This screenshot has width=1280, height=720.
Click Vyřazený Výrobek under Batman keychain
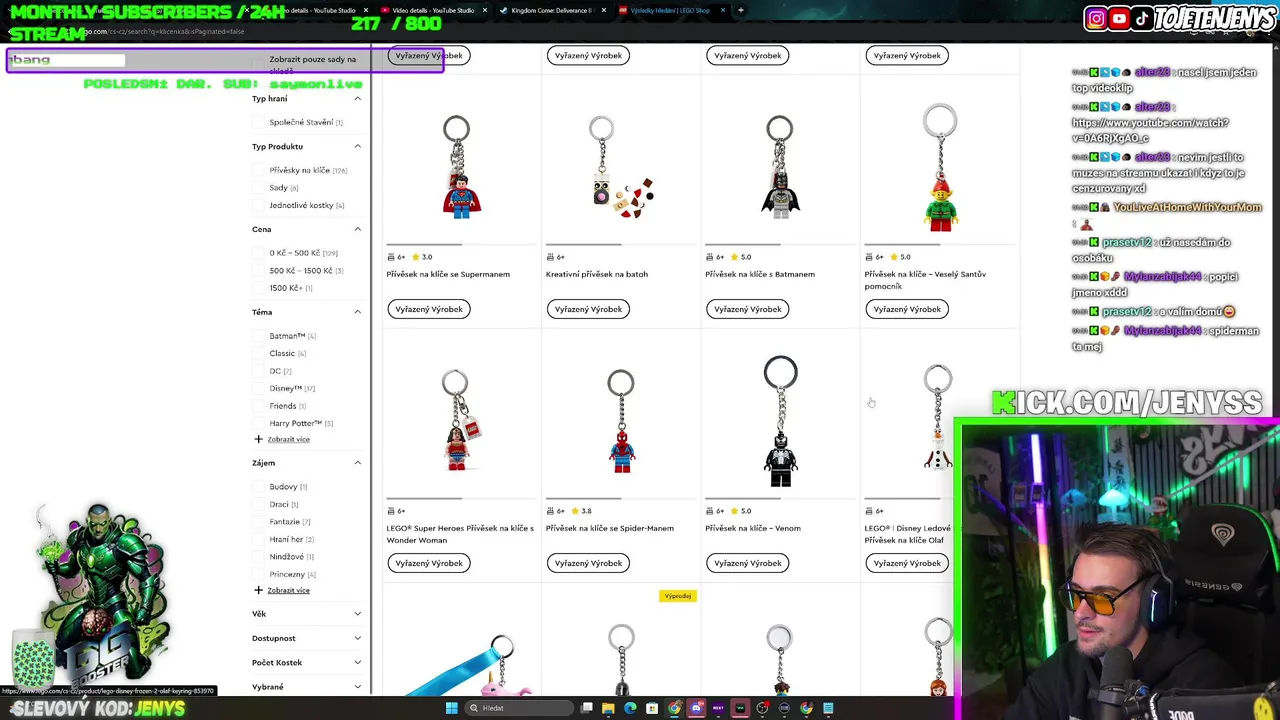click(x=748, y=309)
